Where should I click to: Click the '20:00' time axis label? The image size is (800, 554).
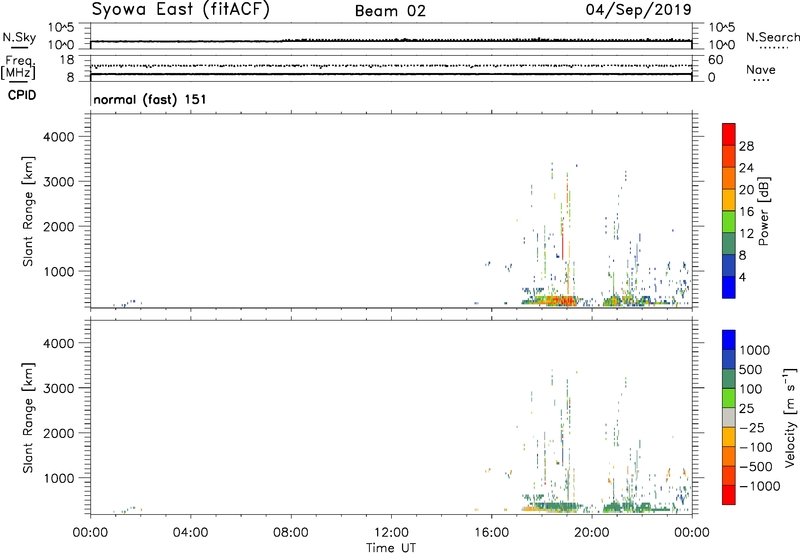tap(591, 533)
